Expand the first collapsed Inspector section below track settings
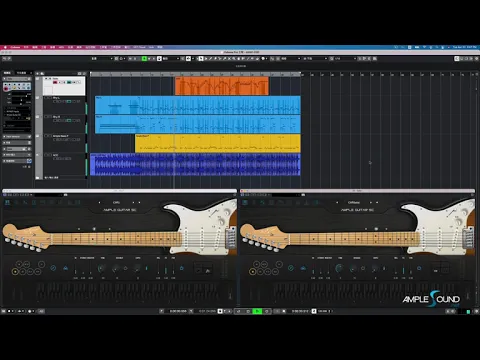The image size is (480, 360). [17, 136]
